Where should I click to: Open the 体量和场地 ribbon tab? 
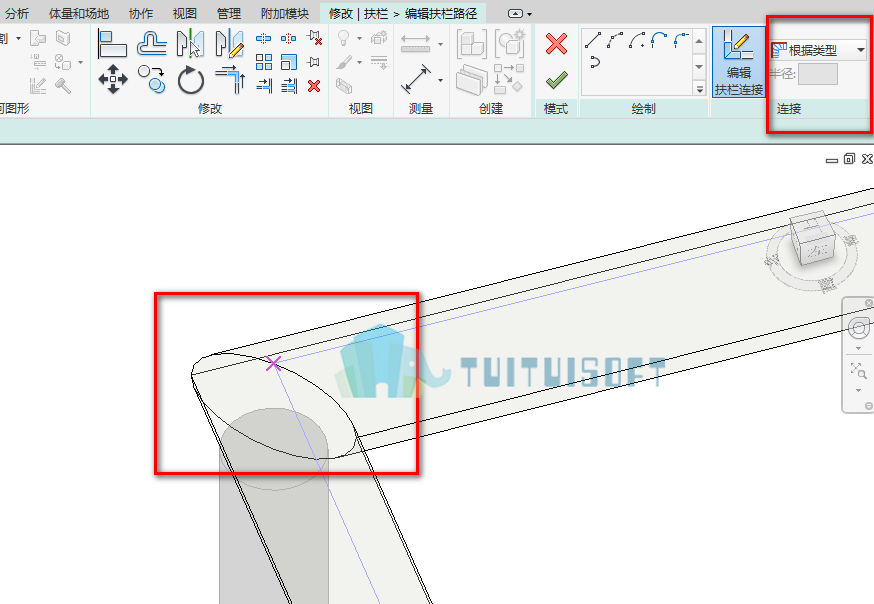79,13
